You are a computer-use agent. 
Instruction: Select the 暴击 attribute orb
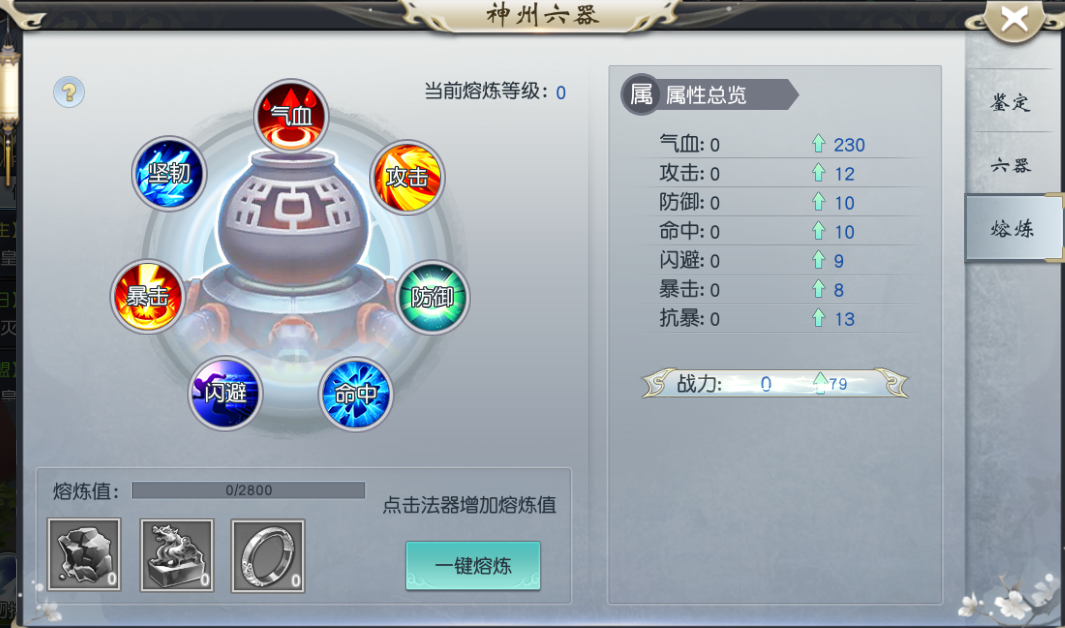coord(147,297)
